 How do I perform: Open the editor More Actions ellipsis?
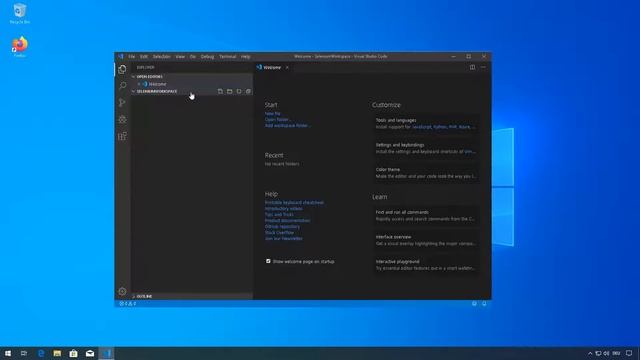point(483,67)
